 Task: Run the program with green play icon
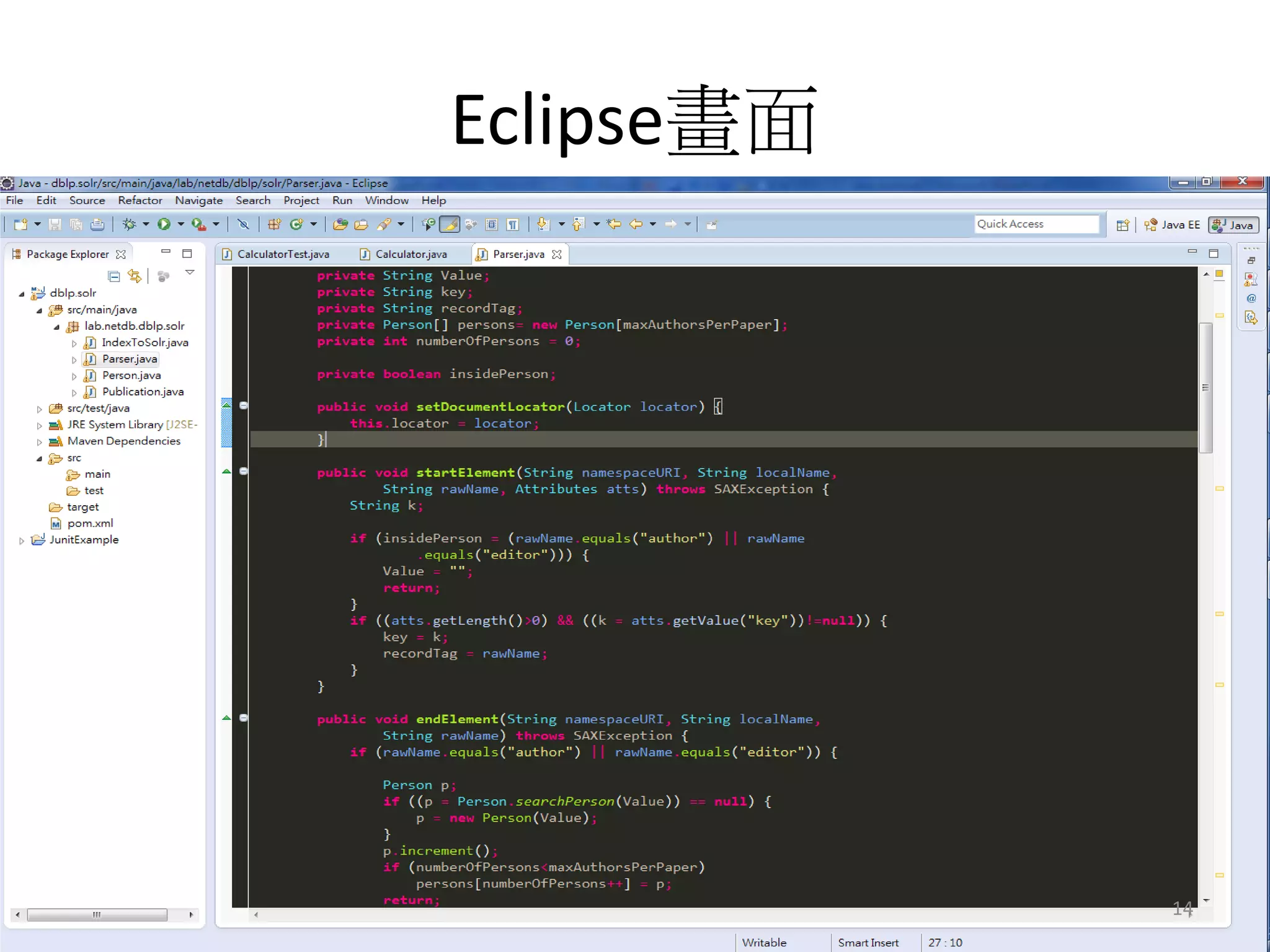pos(164,224)
